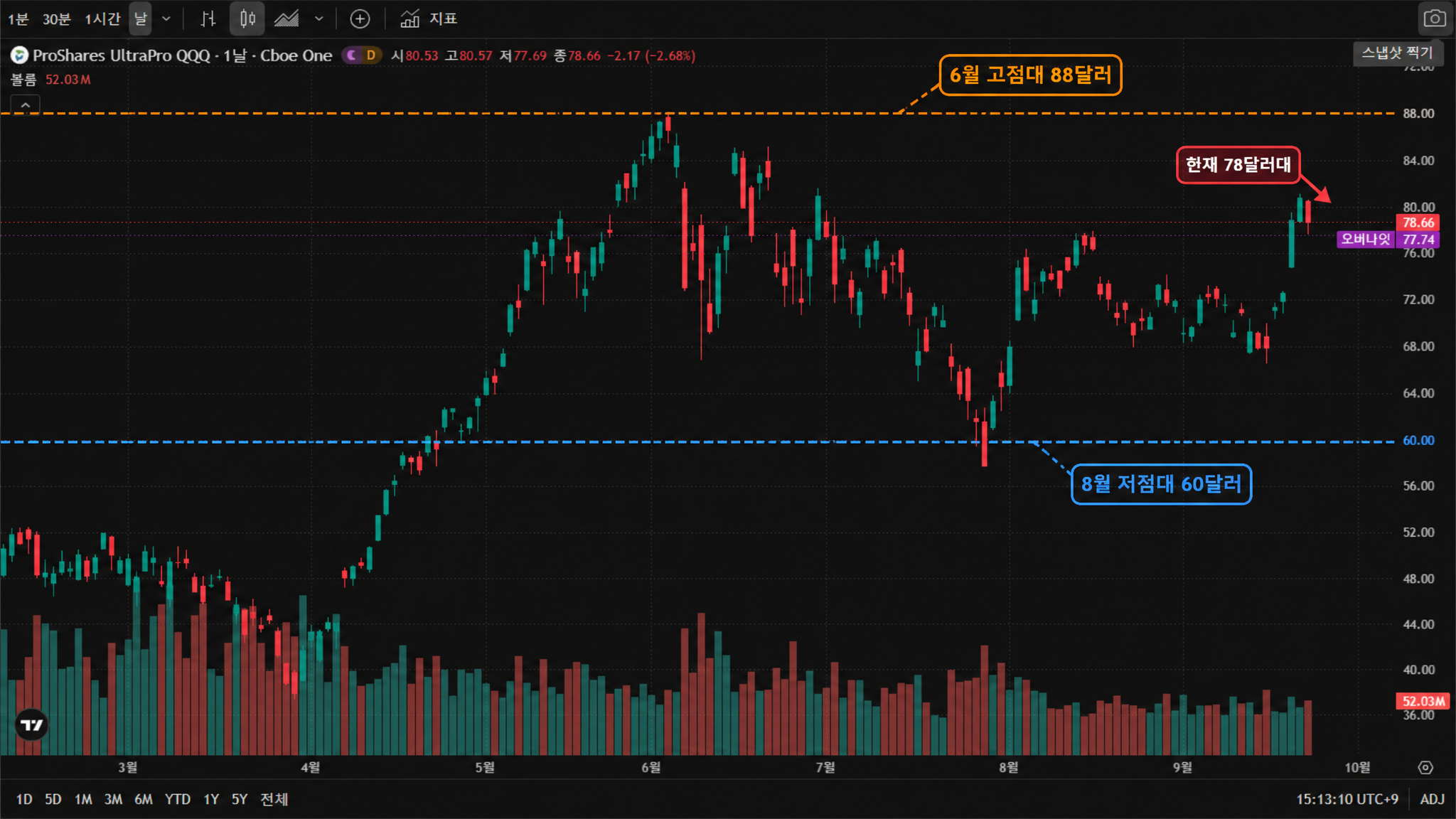The image size is (1456, 819).
Task: Select the 날 daily timeframe
Action: [140, 19]
